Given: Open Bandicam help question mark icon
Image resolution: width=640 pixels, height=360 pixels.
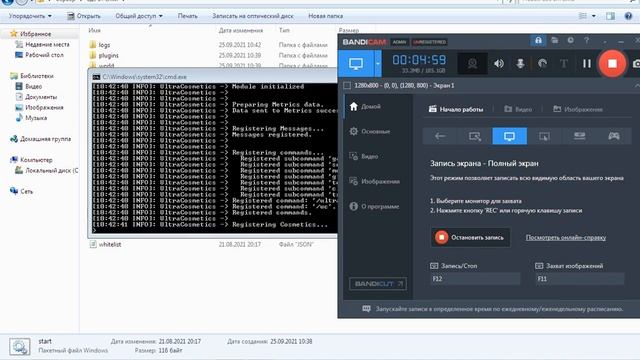Looking at the screenshot, I should [587, 40].
